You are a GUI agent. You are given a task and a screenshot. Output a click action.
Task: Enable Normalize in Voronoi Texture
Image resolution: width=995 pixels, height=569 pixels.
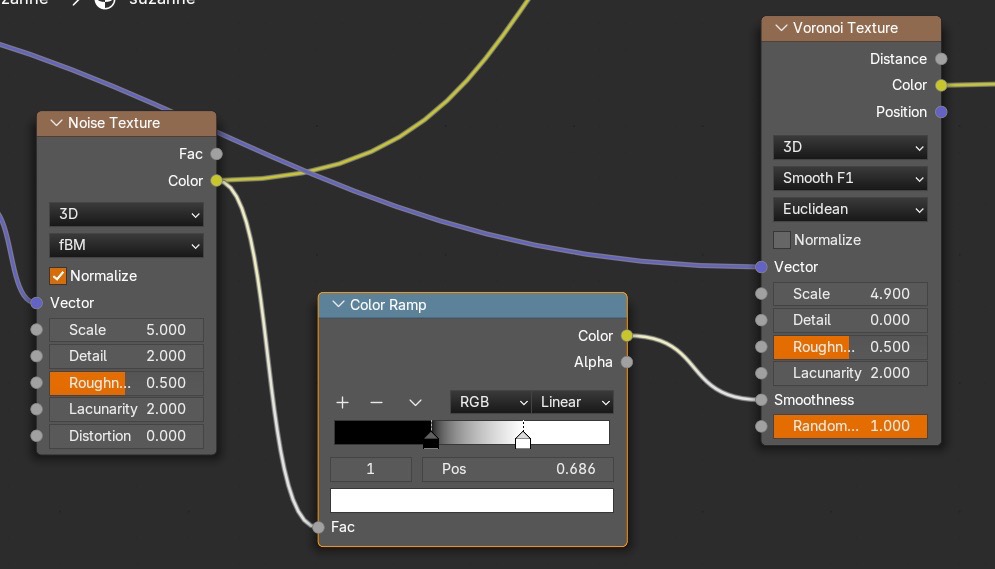782,240
